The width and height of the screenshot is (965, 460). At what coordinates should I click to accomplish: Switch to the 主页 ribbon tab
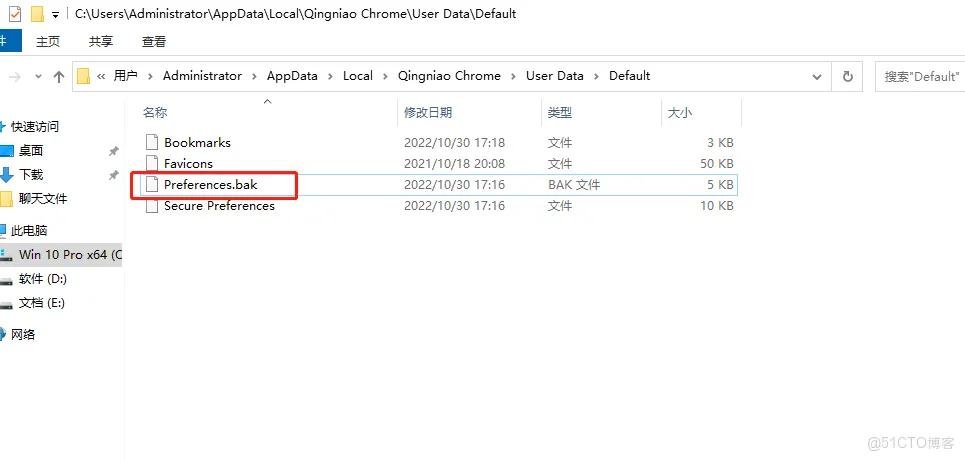coord(48,41)
